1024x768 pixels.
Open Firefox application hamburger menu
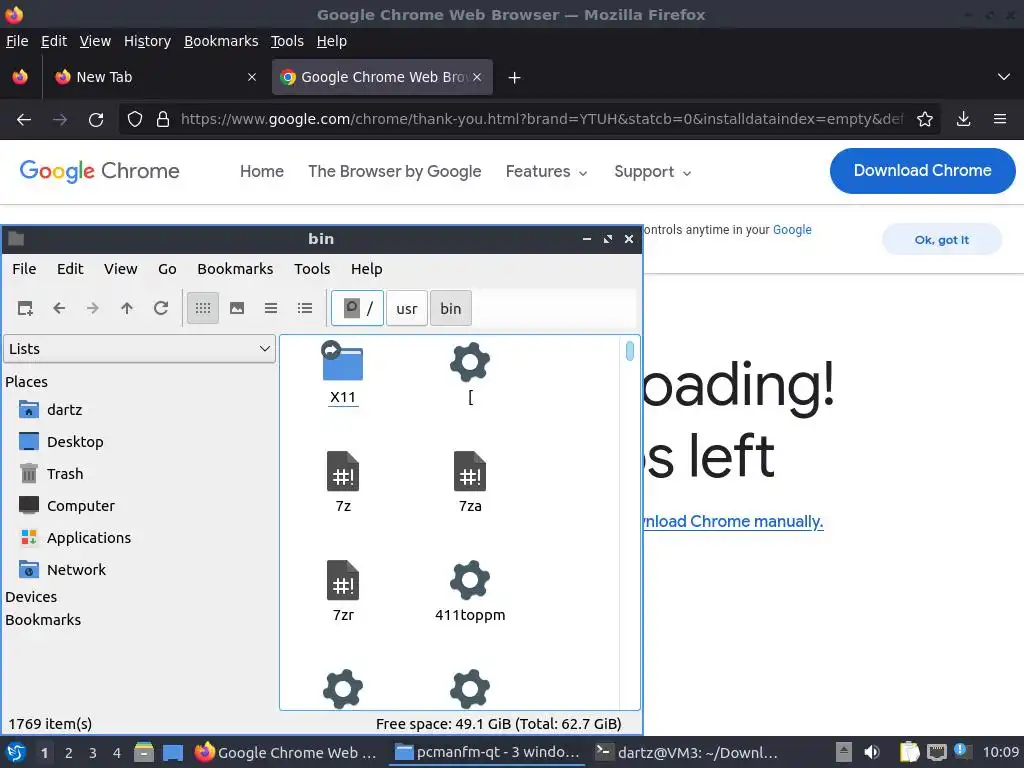[x=1000, y=120]
